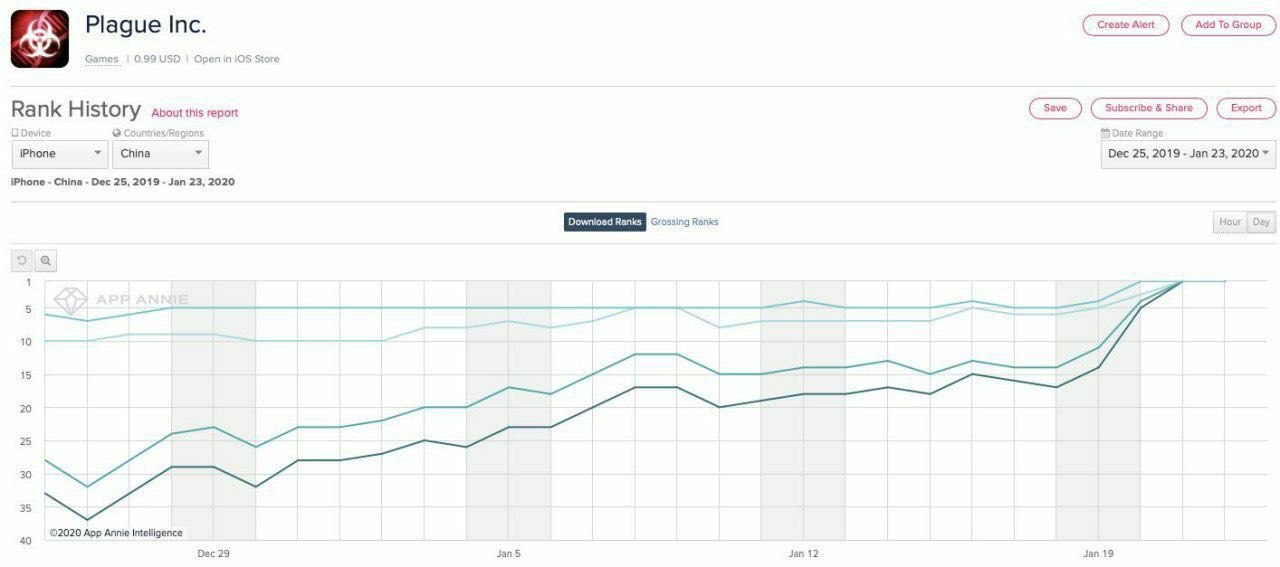Click the Plague Inc. title text

[146, 25]
